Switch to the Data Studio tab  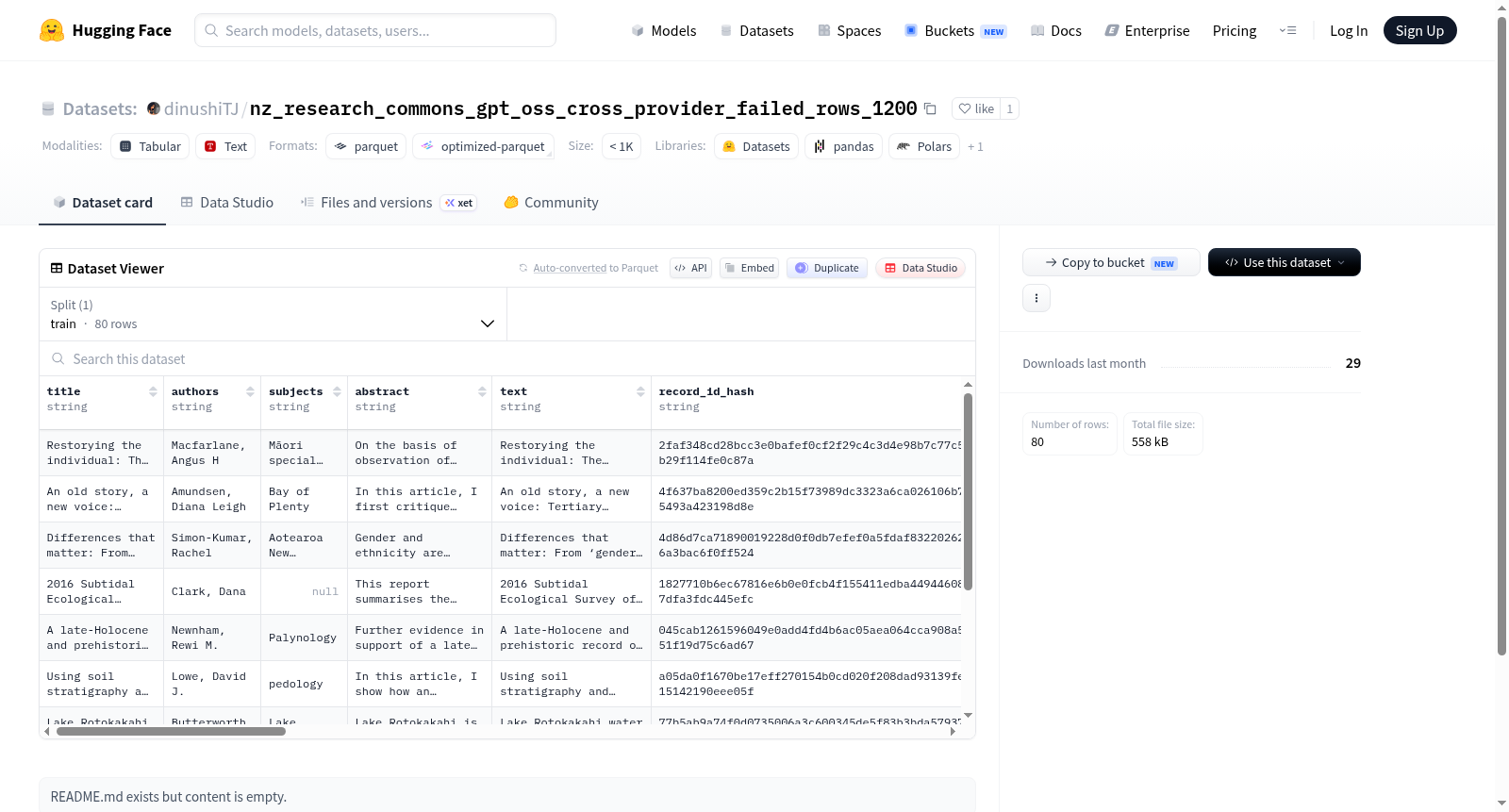click(x=227, y=202)
